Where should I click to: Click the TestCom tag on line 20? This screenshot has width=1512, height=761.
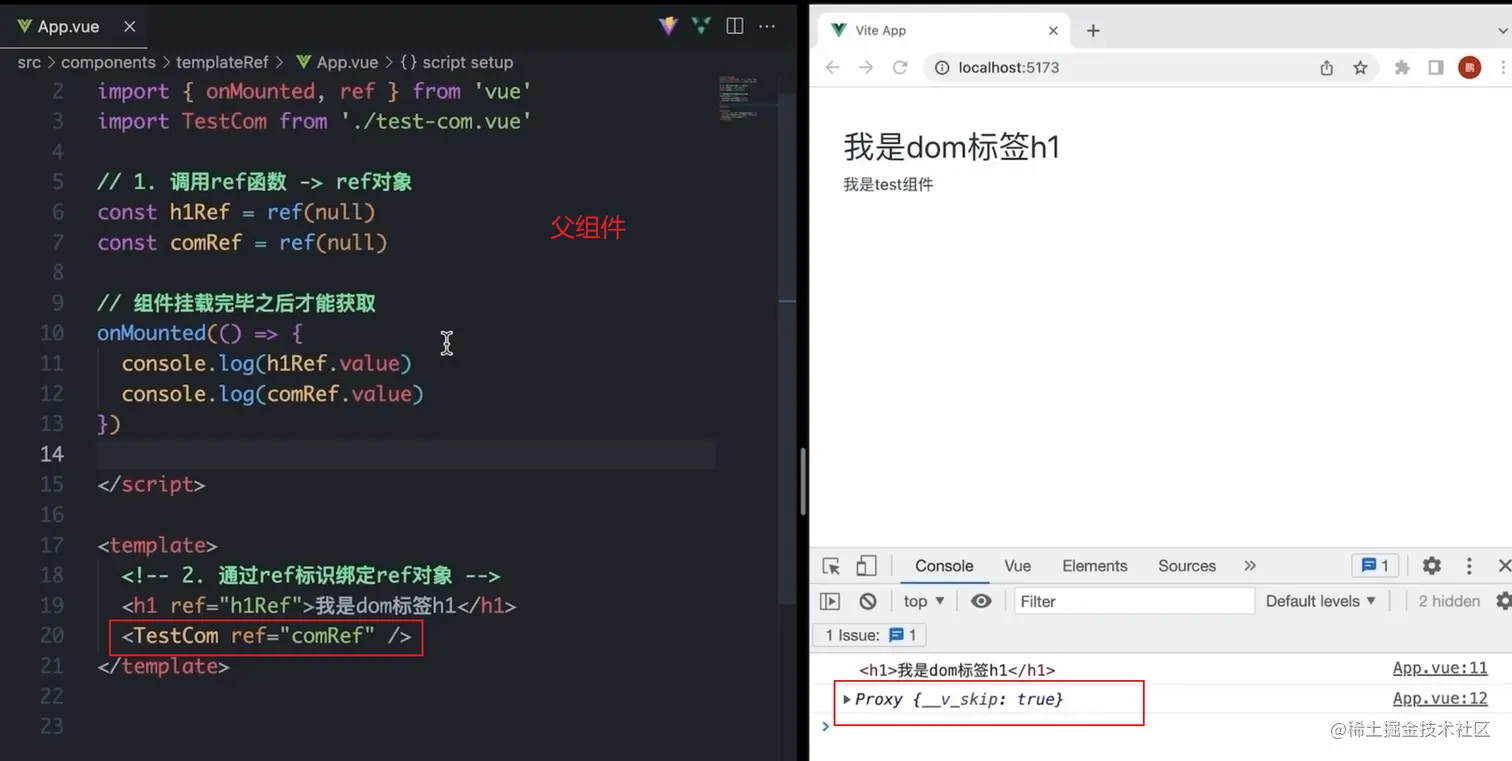[x=176, y=636]
